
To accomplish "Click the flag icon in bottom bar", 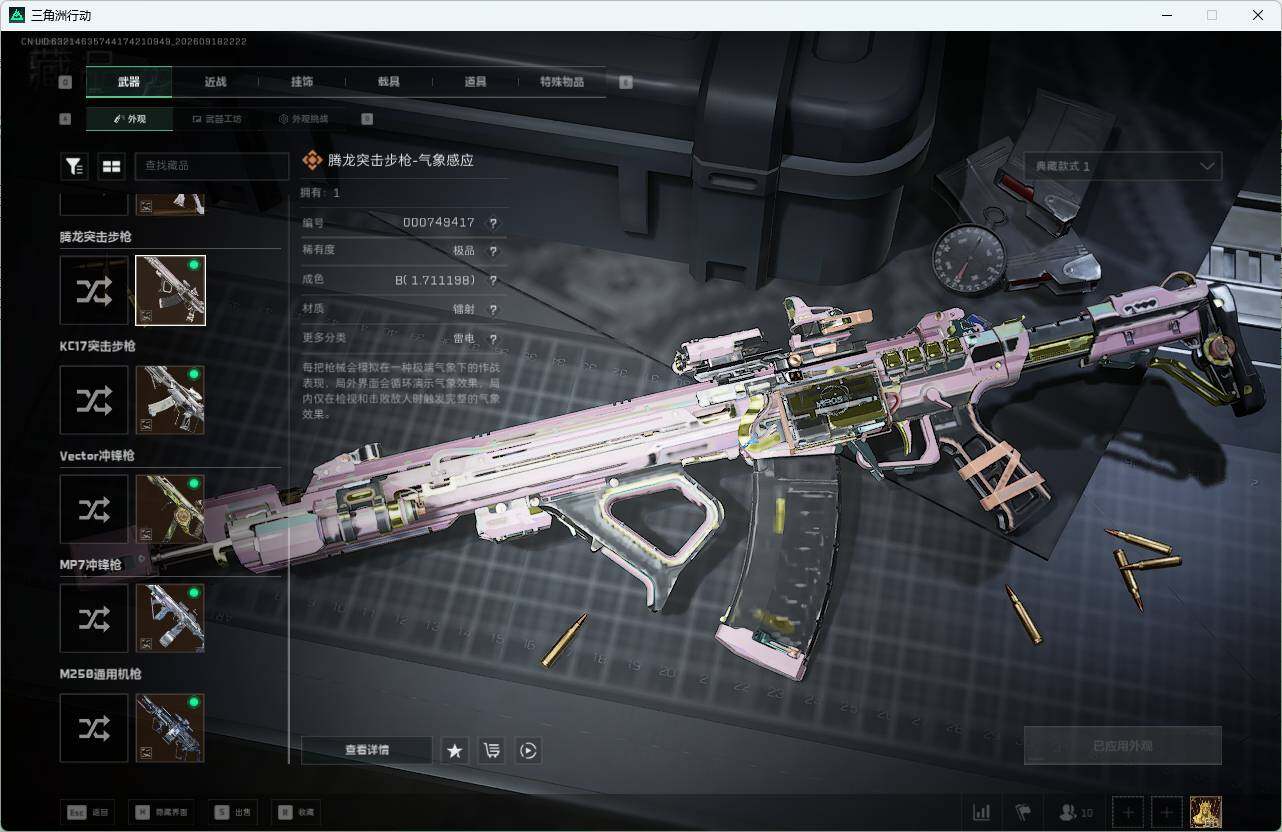I will click(x=1023, y=812).
